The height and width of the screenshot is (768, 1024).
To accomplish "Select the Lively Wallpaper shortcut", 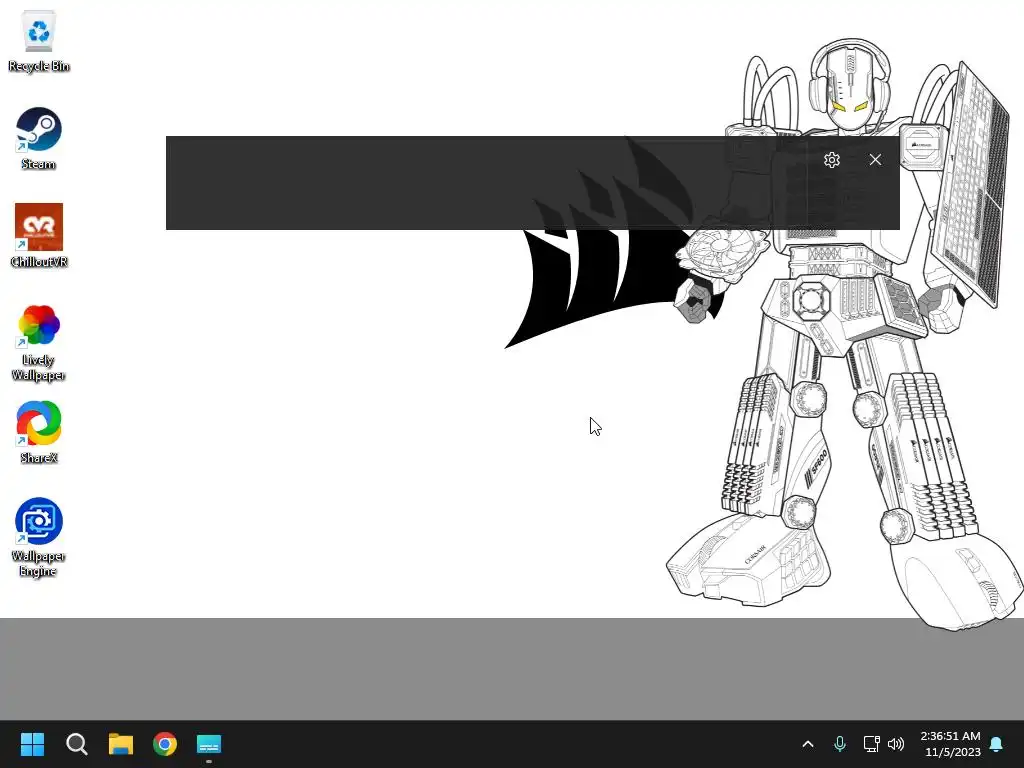I will point(39,342).
